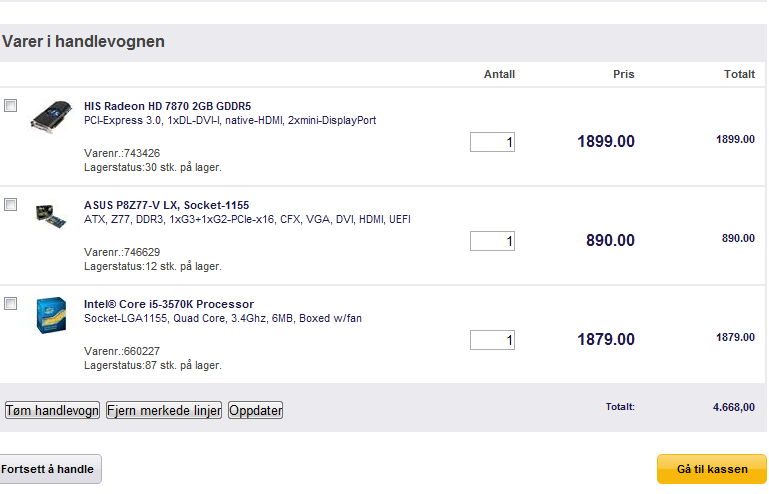Go to checkout with Gå til kassen
Viewport: 769px width, 494px height.
712,469
